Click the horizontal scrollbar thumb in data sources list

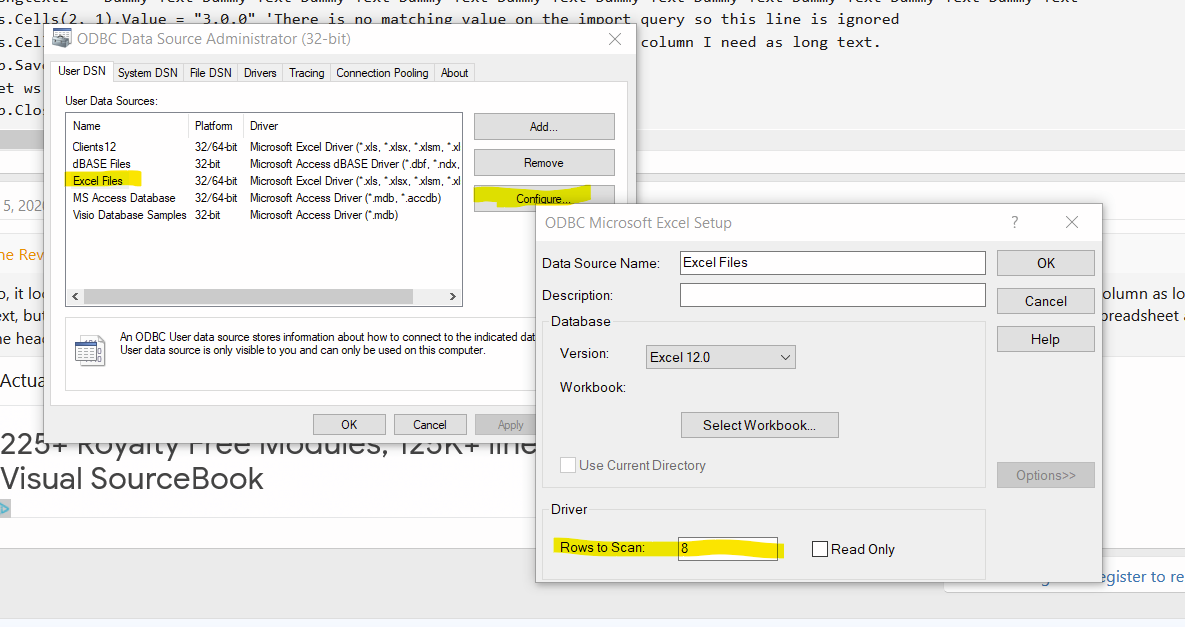coord(249,296)
